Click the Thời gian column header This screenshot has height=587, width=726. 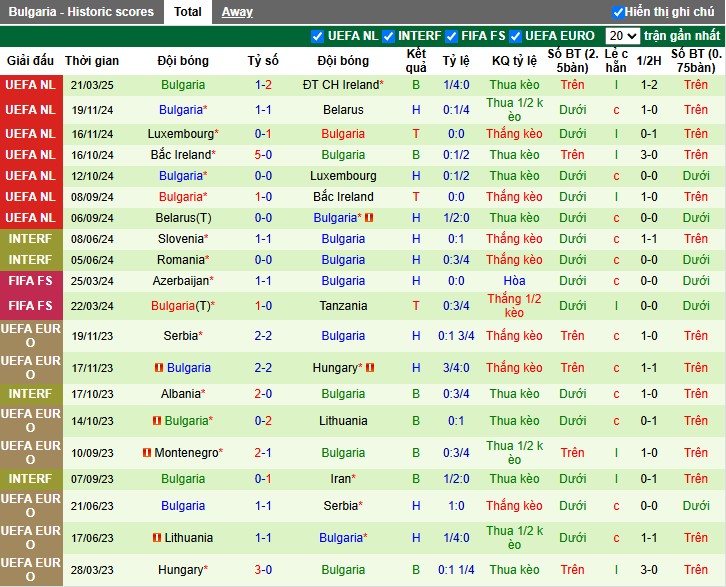coord(92,61)
